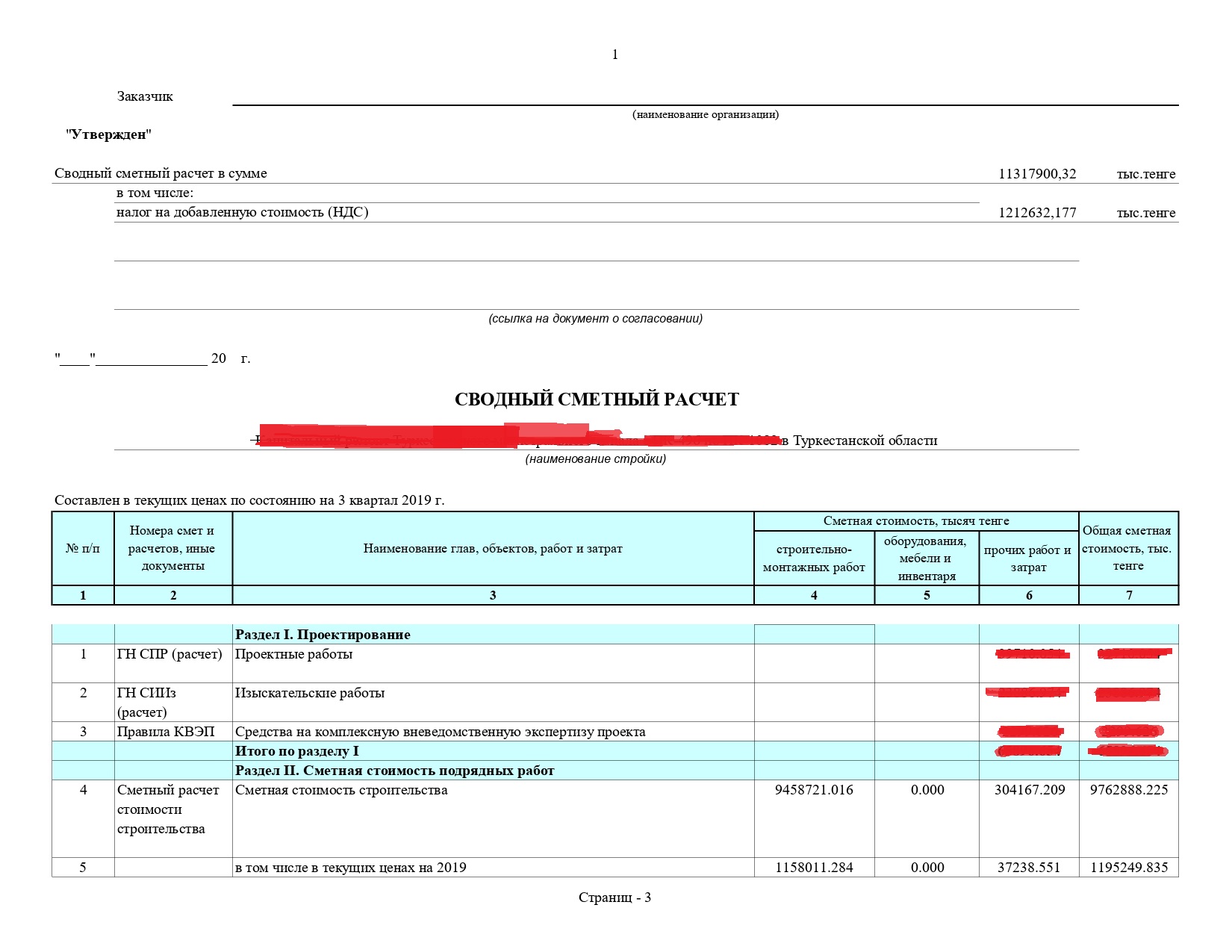
Task: Select value 1158011.284
Action: 814,868
